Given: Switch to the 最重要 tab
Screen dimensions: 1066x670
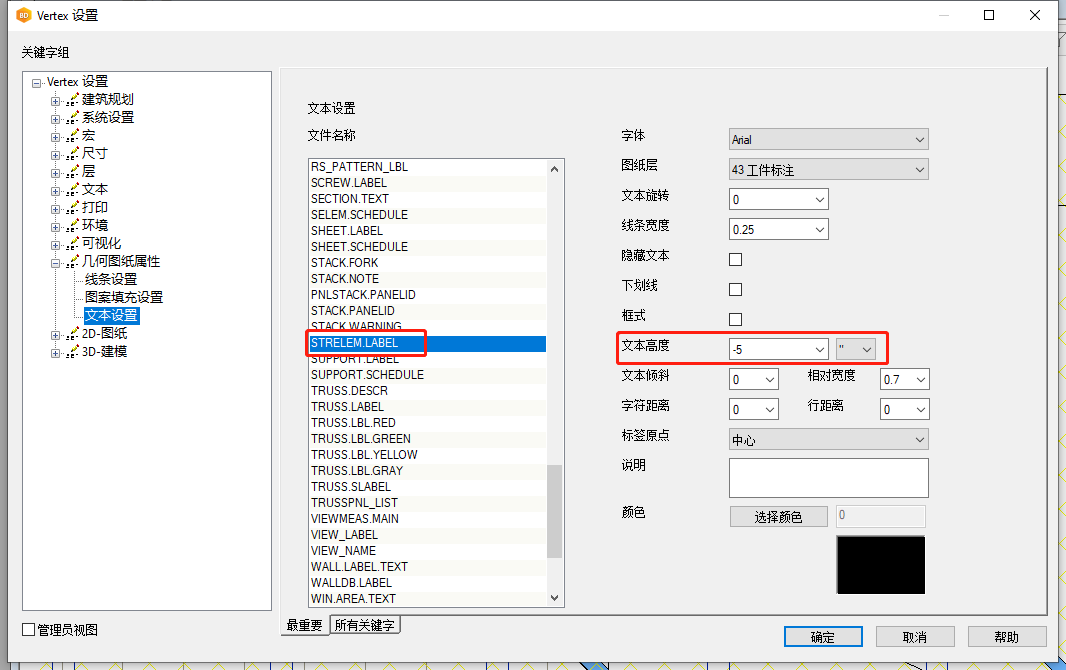Looking at the screenshot, I should coord(304,625).
